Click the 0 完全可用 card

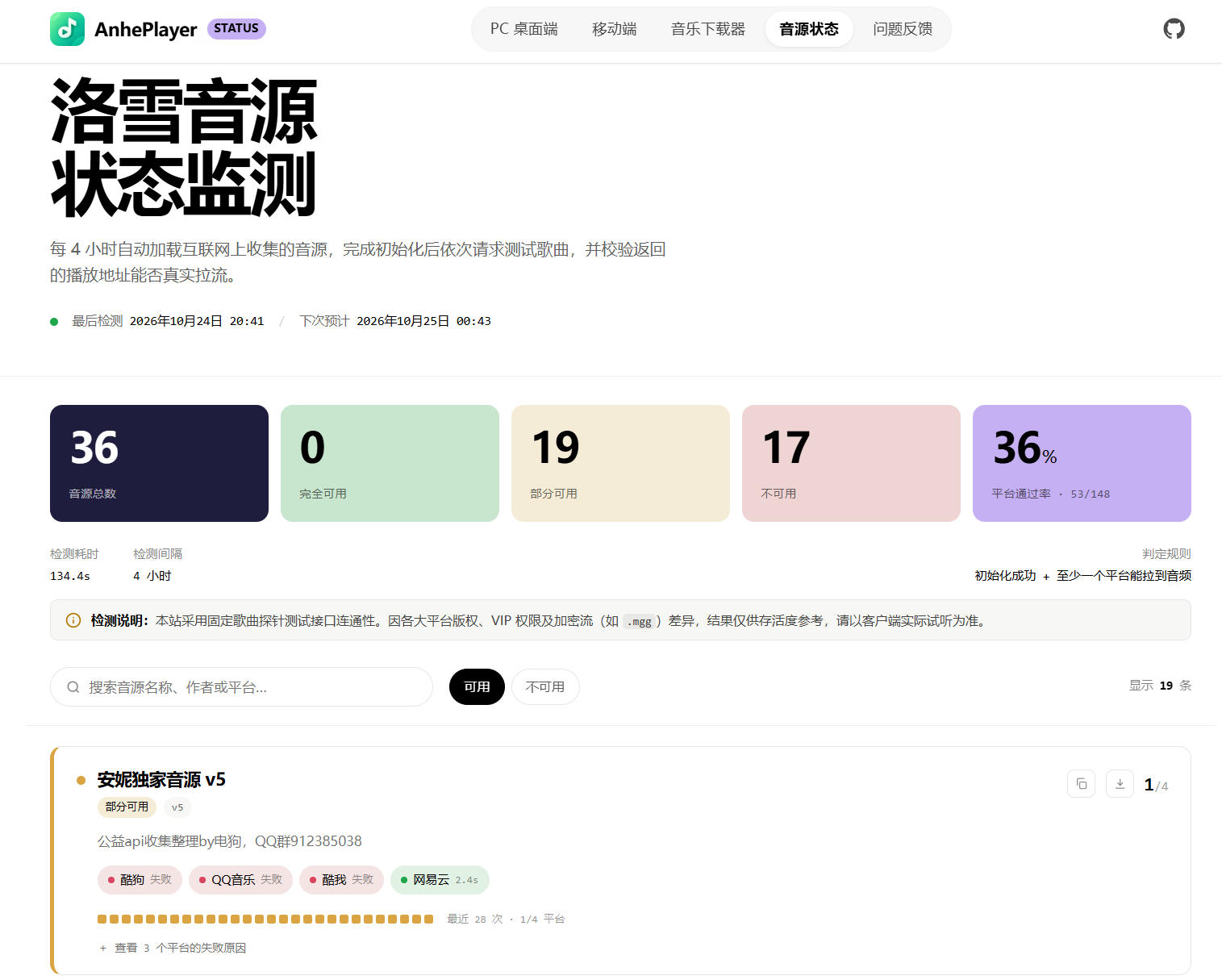point(390,463)
